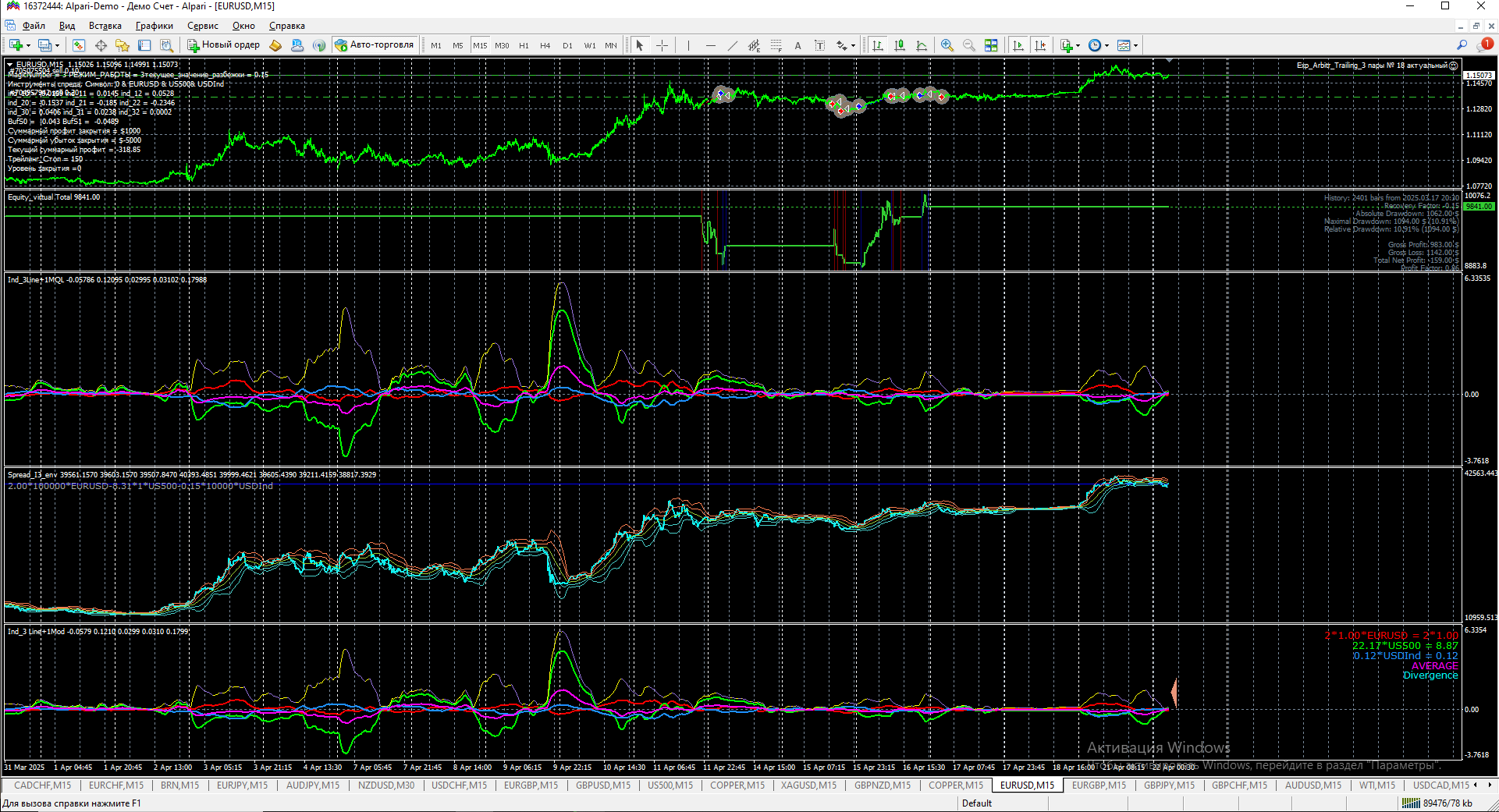Image resolution: width=1499 pixels, height=812 pixels.
Task: Select the arrow cursor tool
Action: (x=640, y=45)
